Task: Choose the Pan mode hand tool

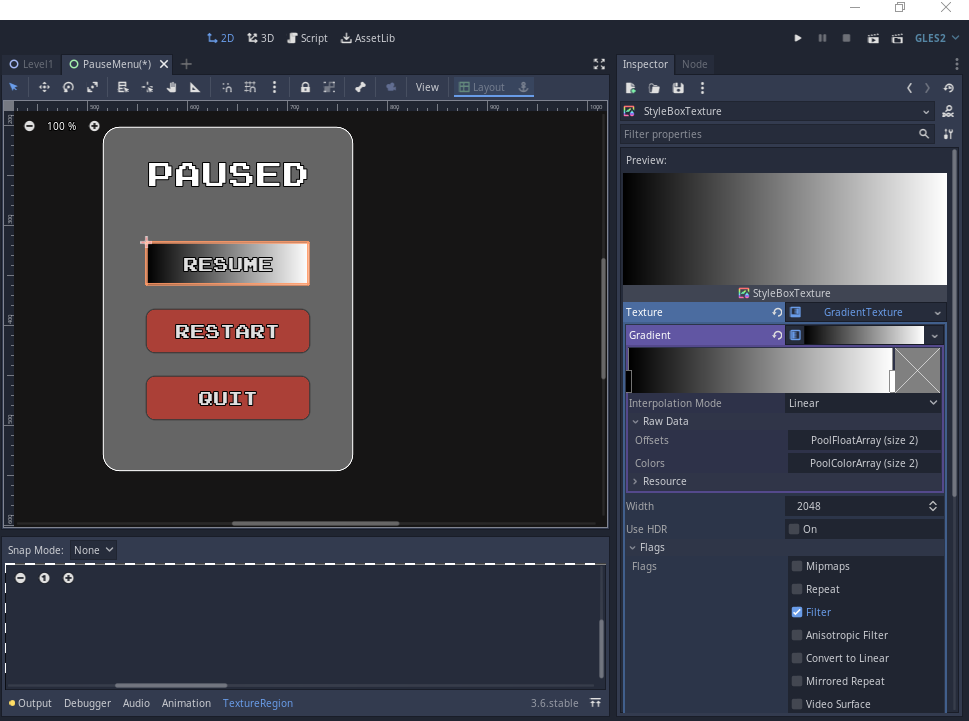Action: coord(171,87)
